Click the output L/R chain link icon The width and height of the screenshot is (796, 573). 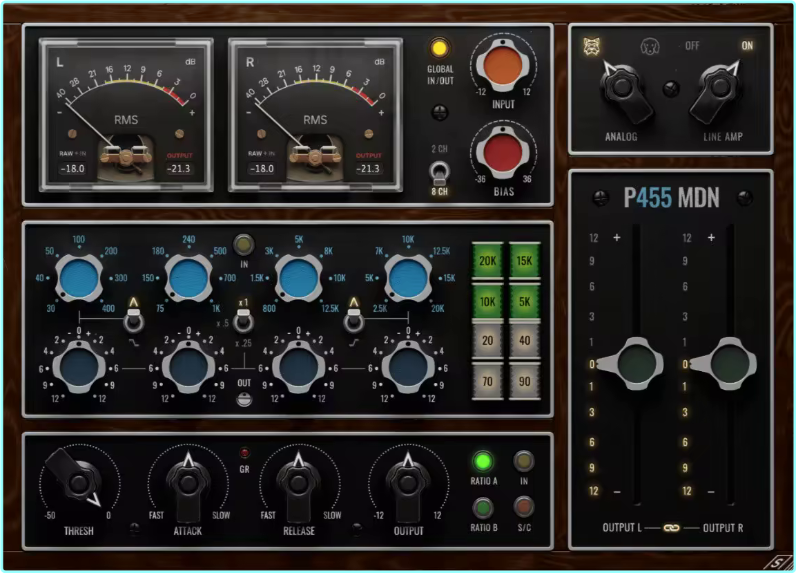click(x=671, y=528)
